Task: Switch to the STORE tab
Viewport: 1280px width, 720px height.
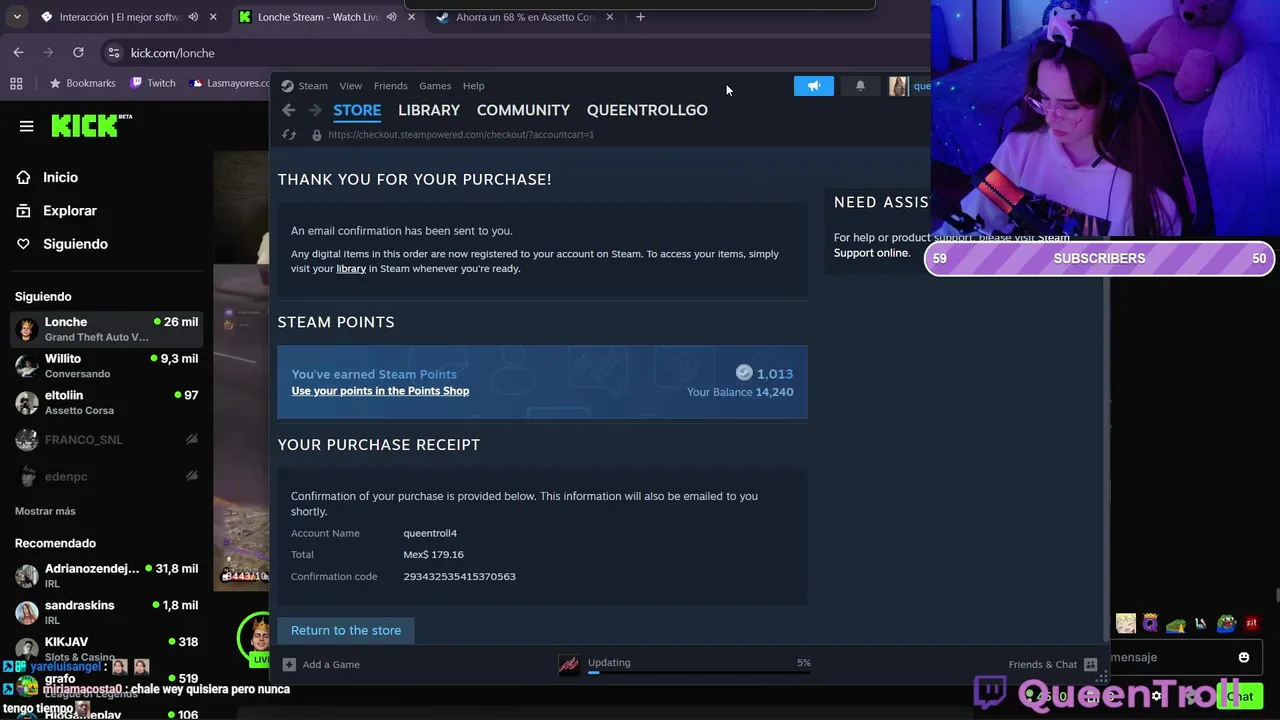Action: [x=357, y=110]
